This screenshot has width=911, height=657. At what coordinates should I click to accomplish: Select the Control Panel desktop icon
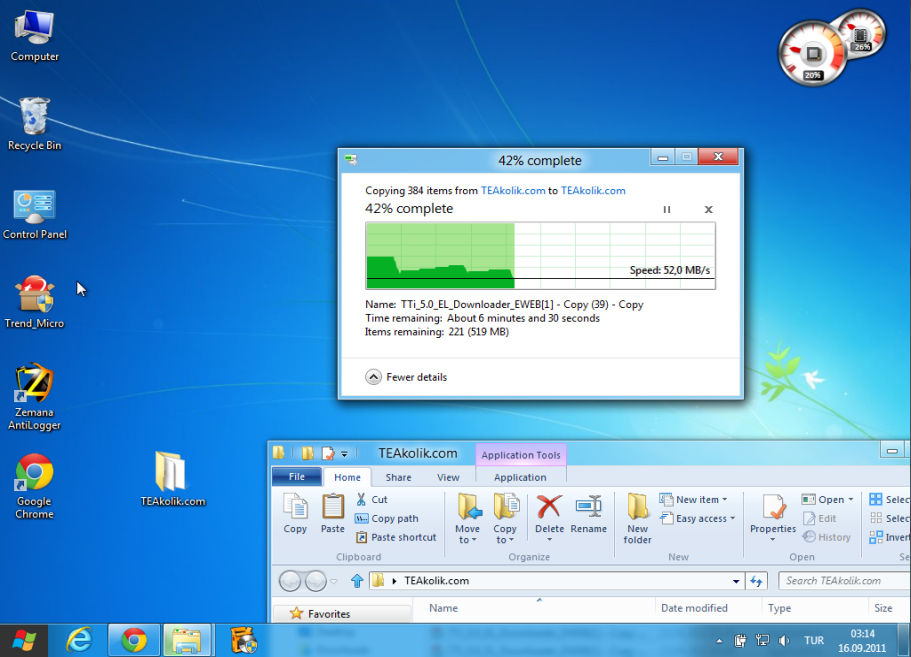[x=35, y=214]
